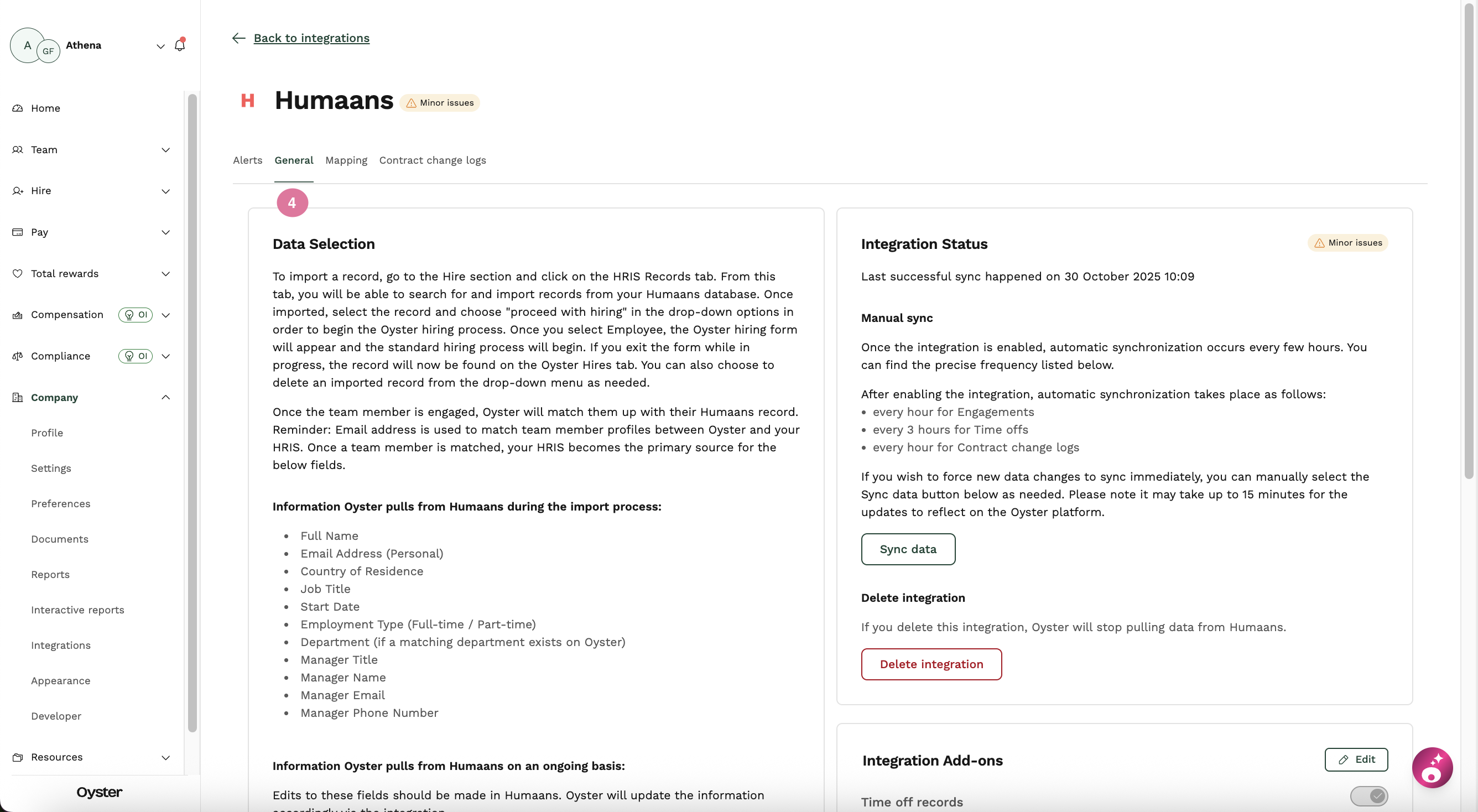The width and height of the screenshot is (1478, 812).
Task: Expand the Team menu chevron
Action: click(166, 150)
